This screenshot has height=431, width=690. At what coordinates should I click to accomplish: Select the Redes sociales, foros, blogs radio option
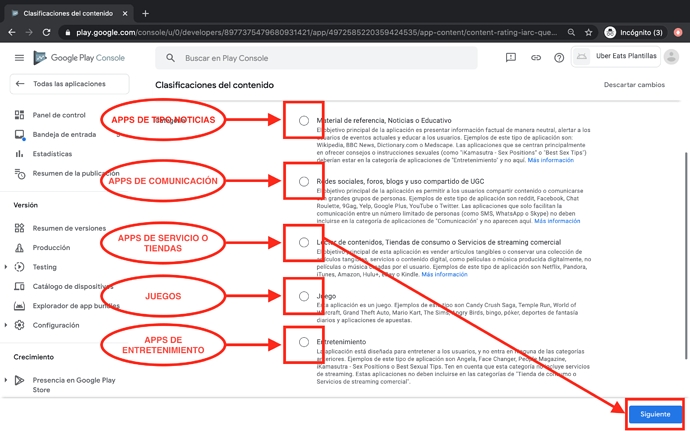tap(303, 182)
